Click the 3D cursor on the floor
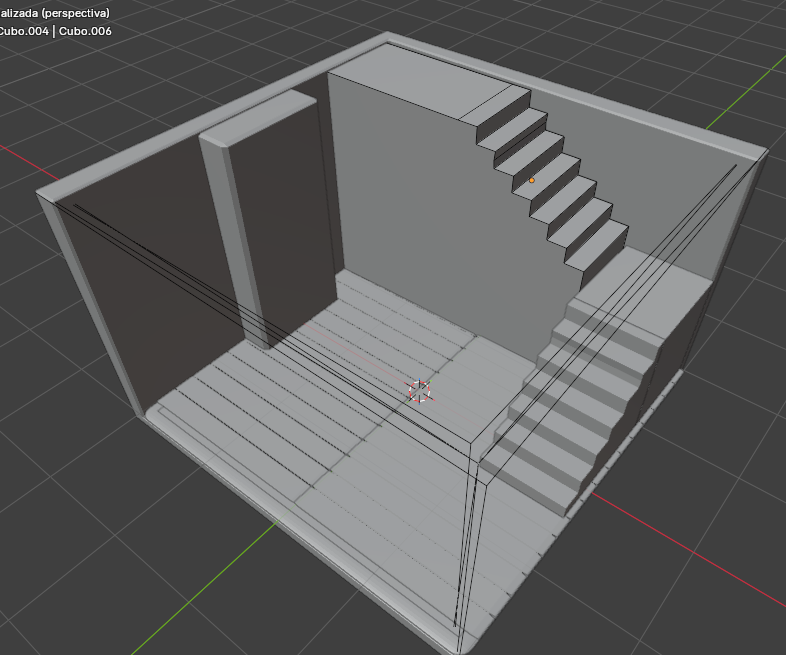786x655 pixels. (x=420, y=391)
